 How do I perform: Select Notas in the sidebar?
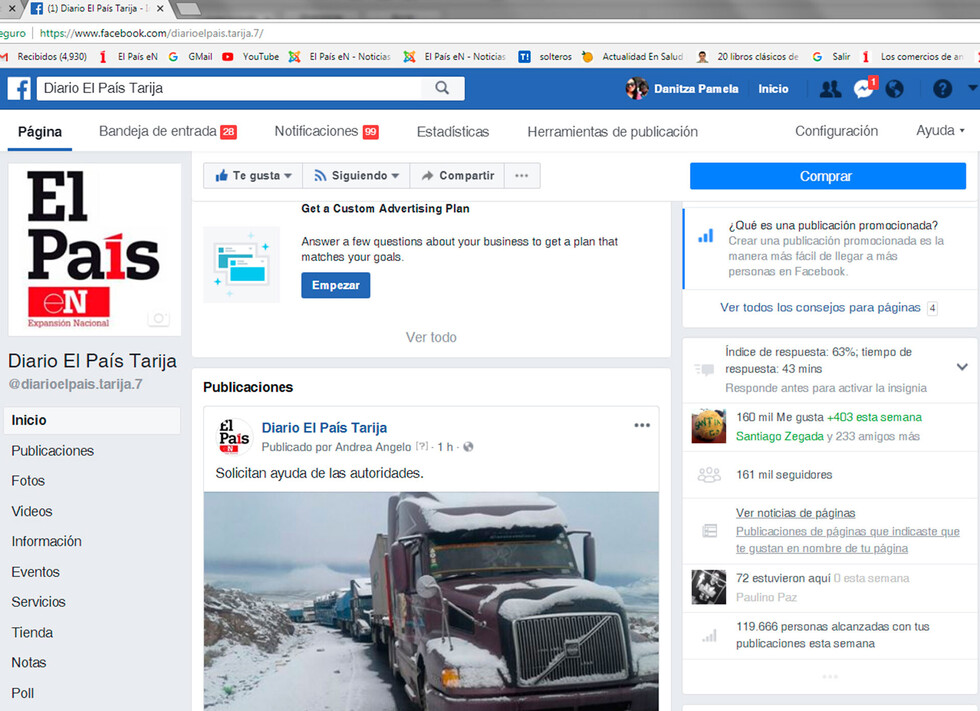click(29, 663)
